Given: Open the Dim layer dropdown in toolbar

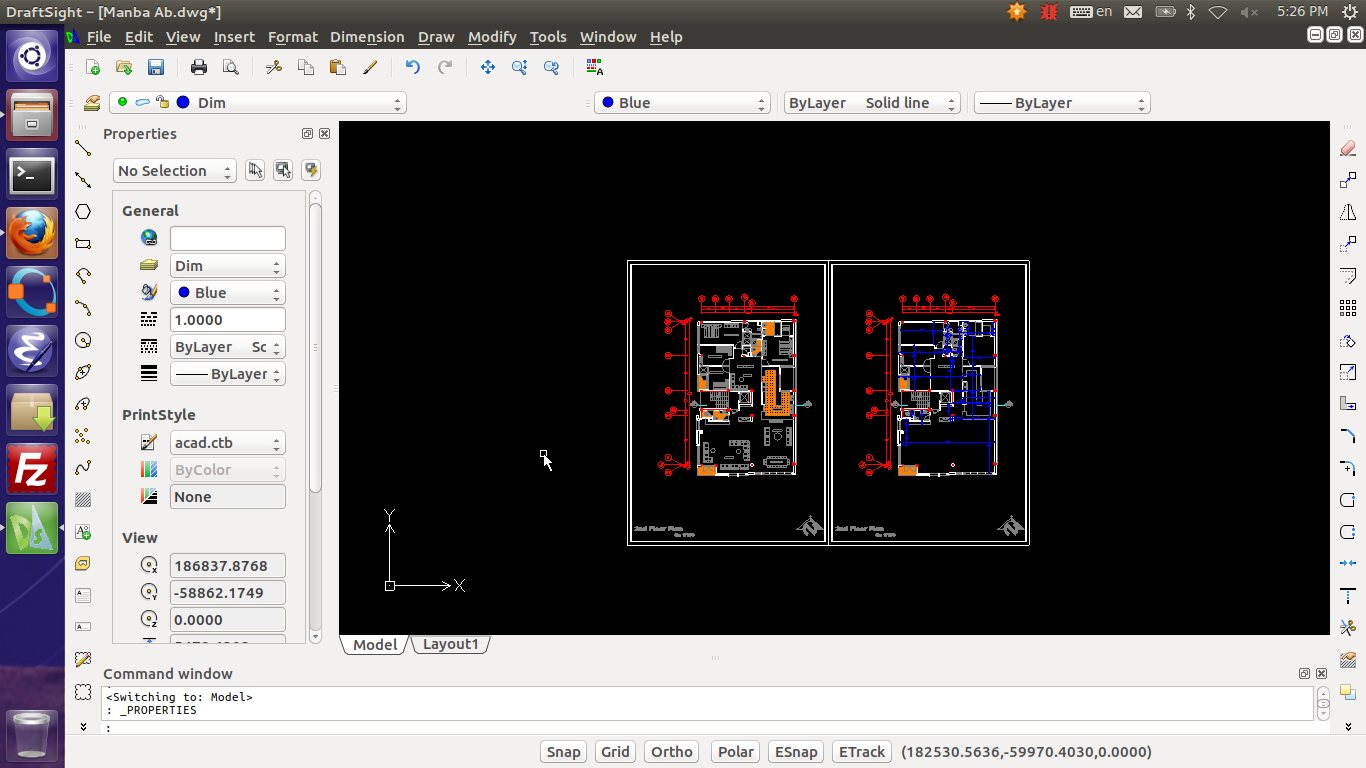Looking at the screenshot, I should [258, 103].
